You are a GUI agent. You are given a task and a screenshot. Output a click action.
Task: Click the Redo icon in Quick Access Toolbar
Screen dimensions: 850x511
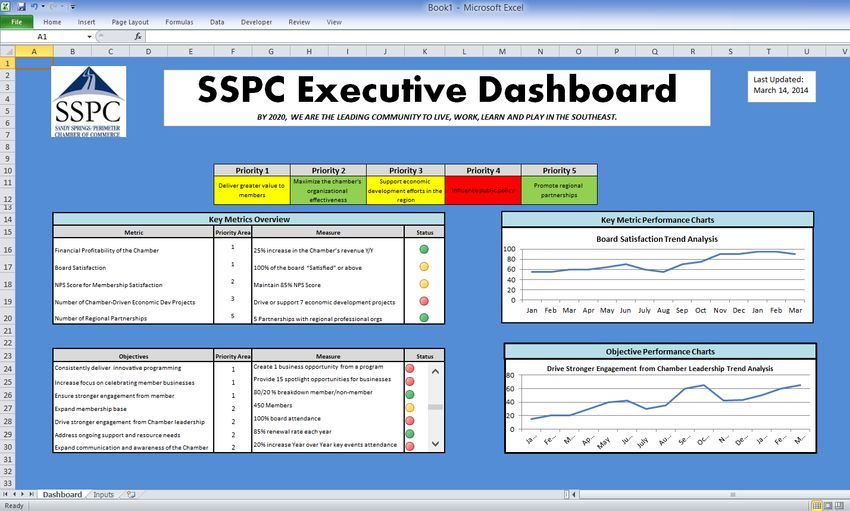click(53, 7)
